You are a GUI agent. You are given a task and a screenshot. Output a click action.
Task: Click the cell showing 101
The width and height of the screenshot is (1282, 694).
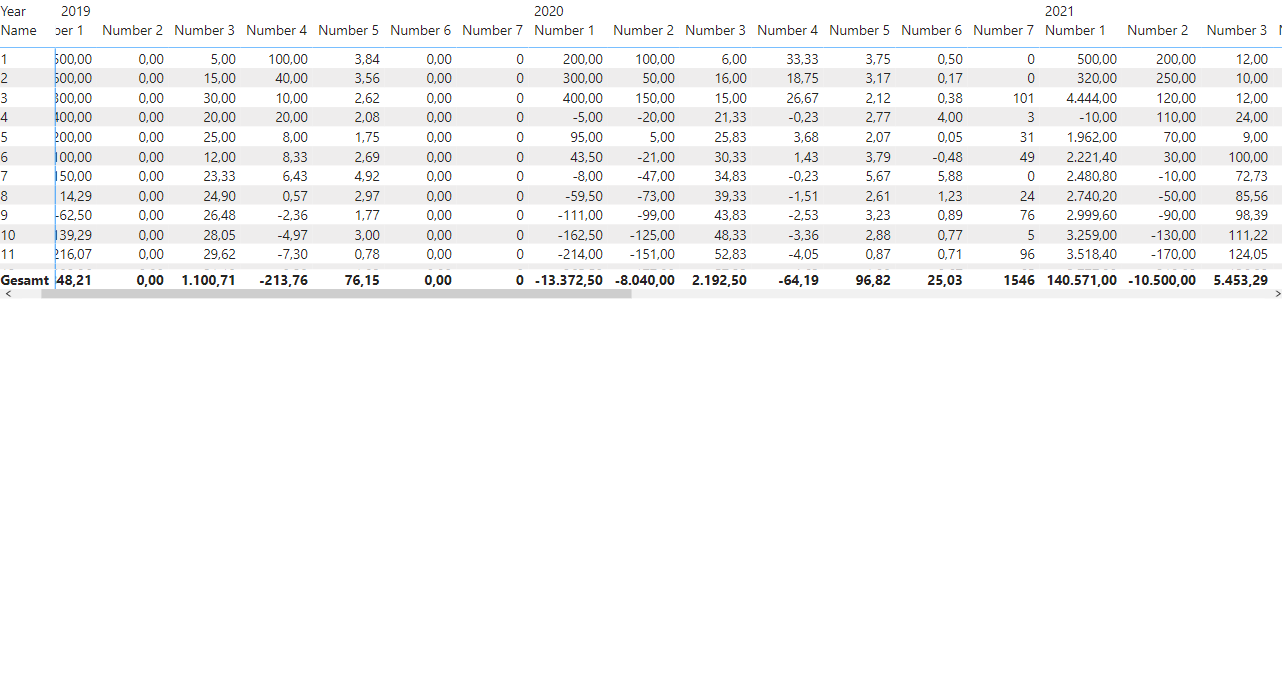tap(1023, 98)
